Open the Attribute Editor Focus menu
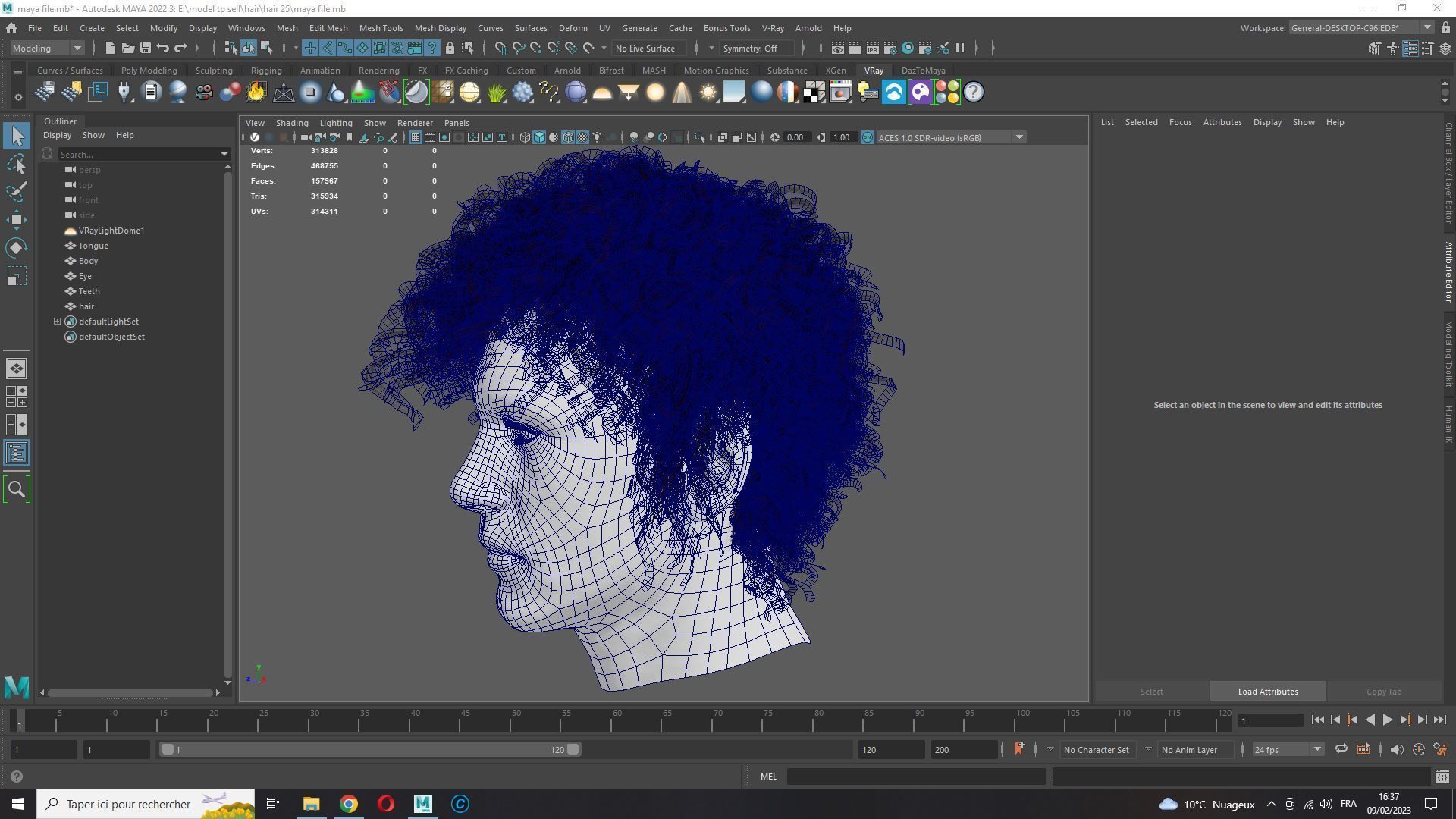Screen dimensions: 1456x819 point(1180,122)
